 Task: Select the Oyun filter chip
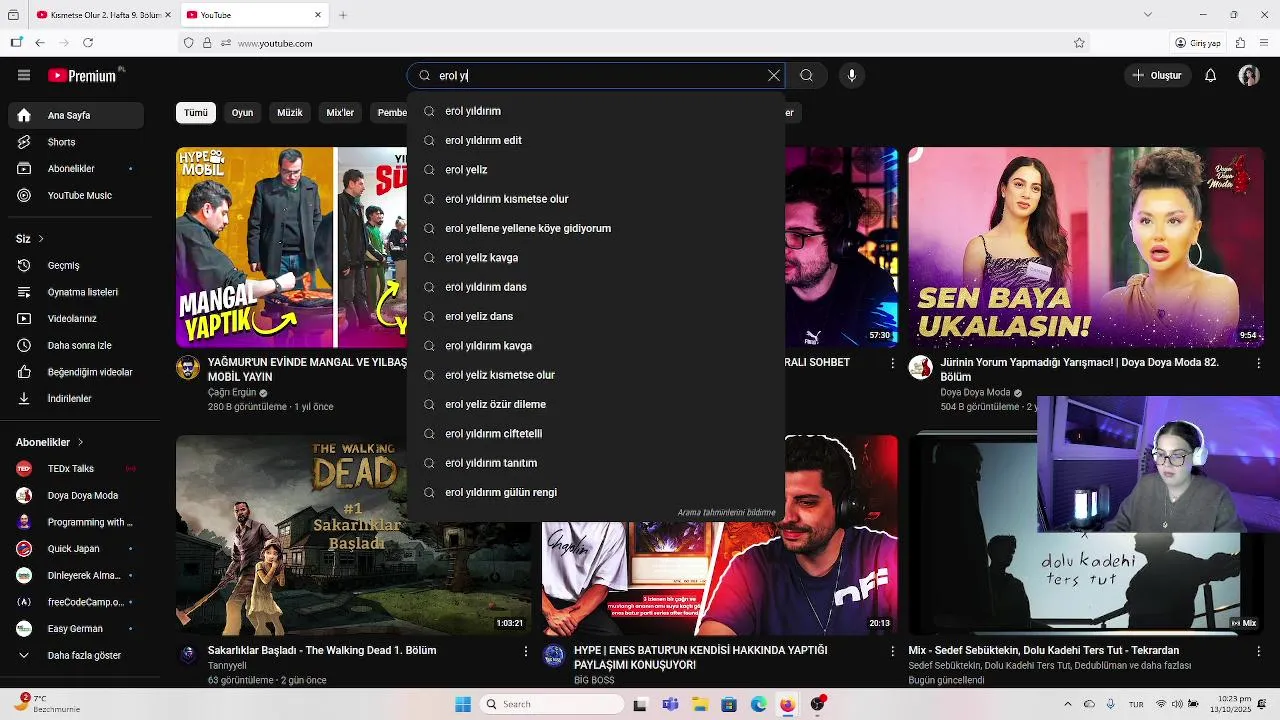(x=243, y=113)
